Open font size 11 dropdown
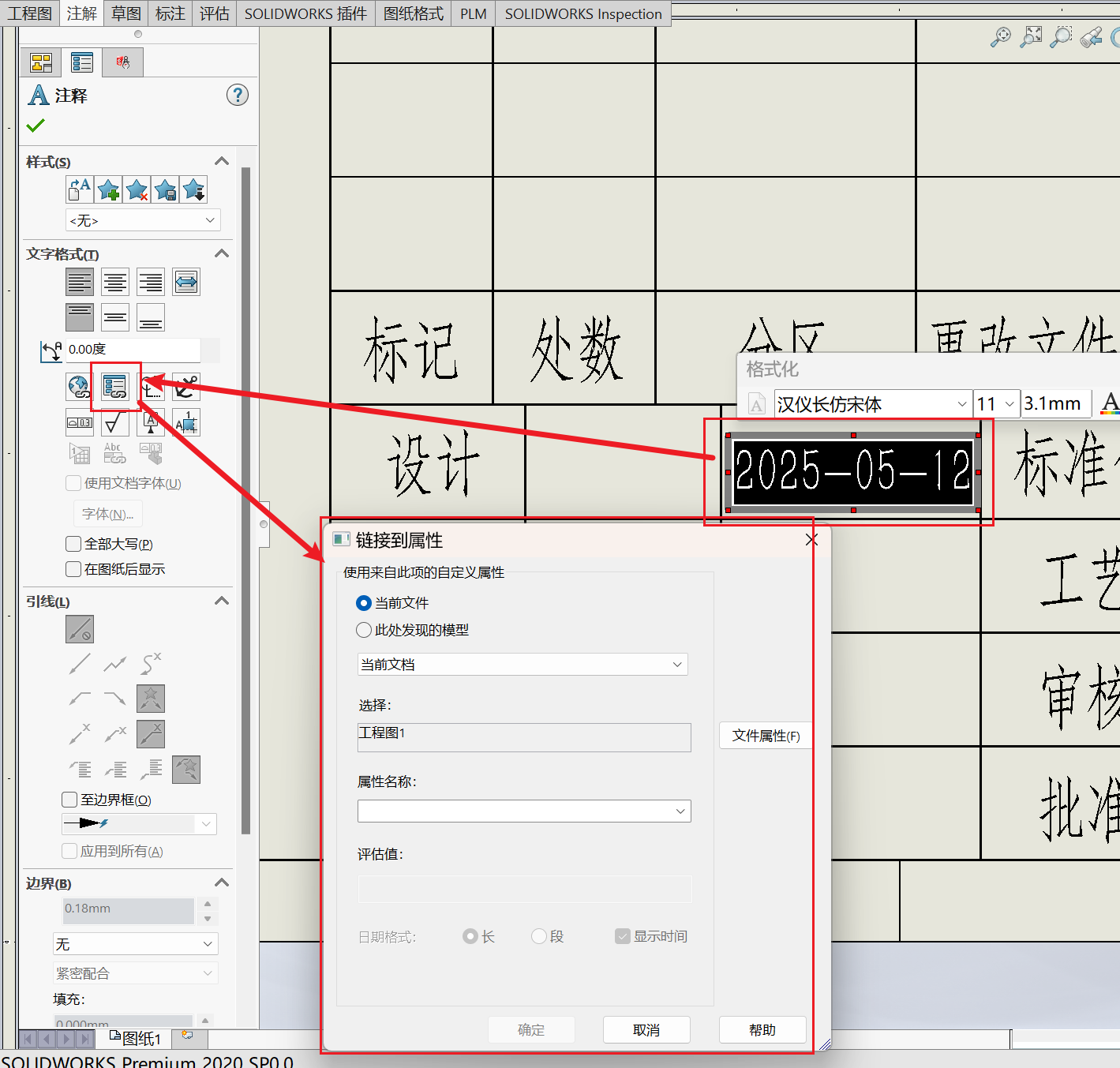 click(x=997, y=404)
